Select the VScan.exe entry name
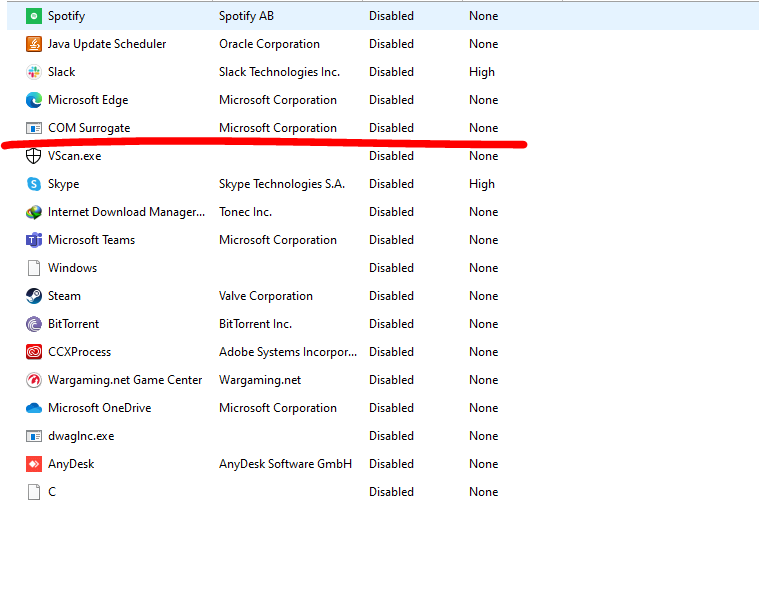 point(75,156)
